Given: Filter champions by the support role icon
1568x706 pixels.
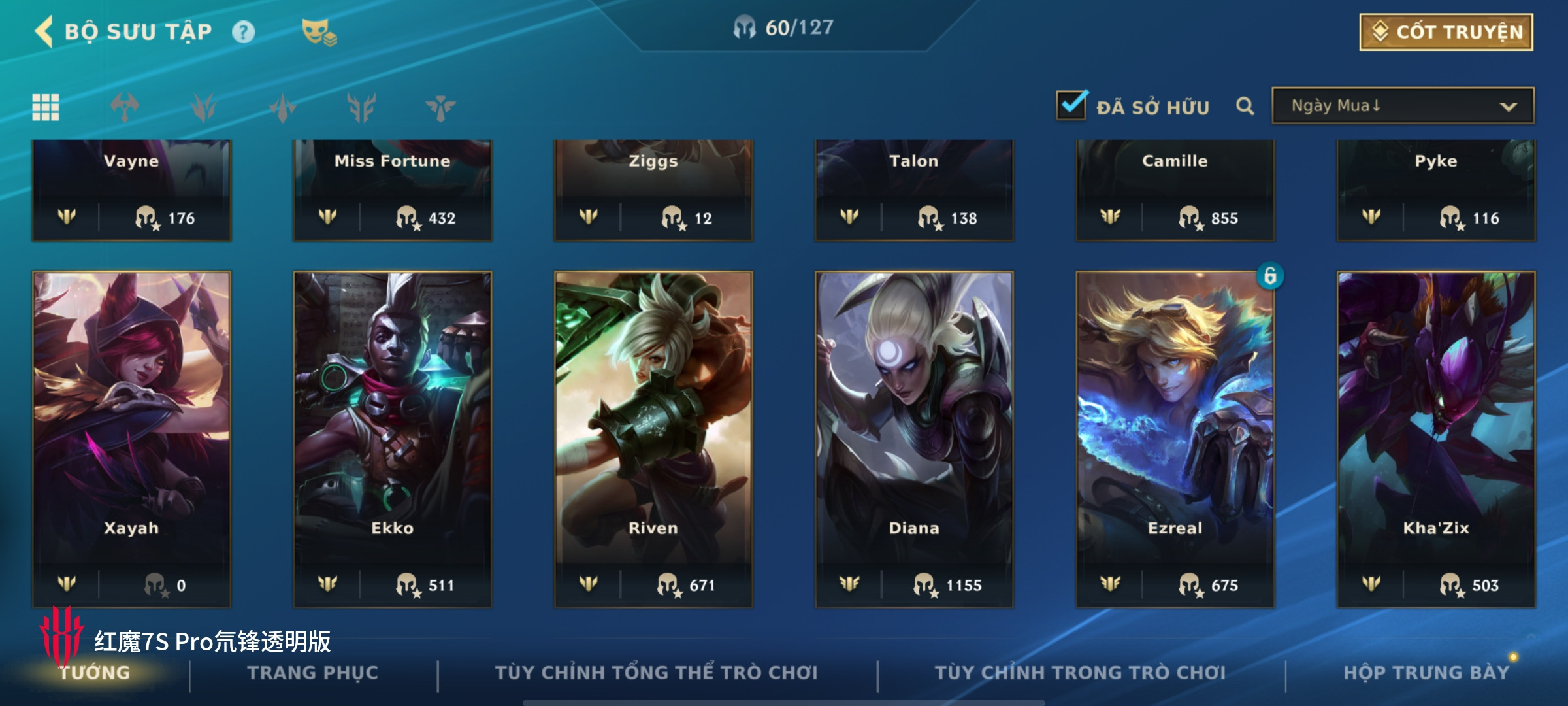Looking at the screenshot, I should (440, 107).
